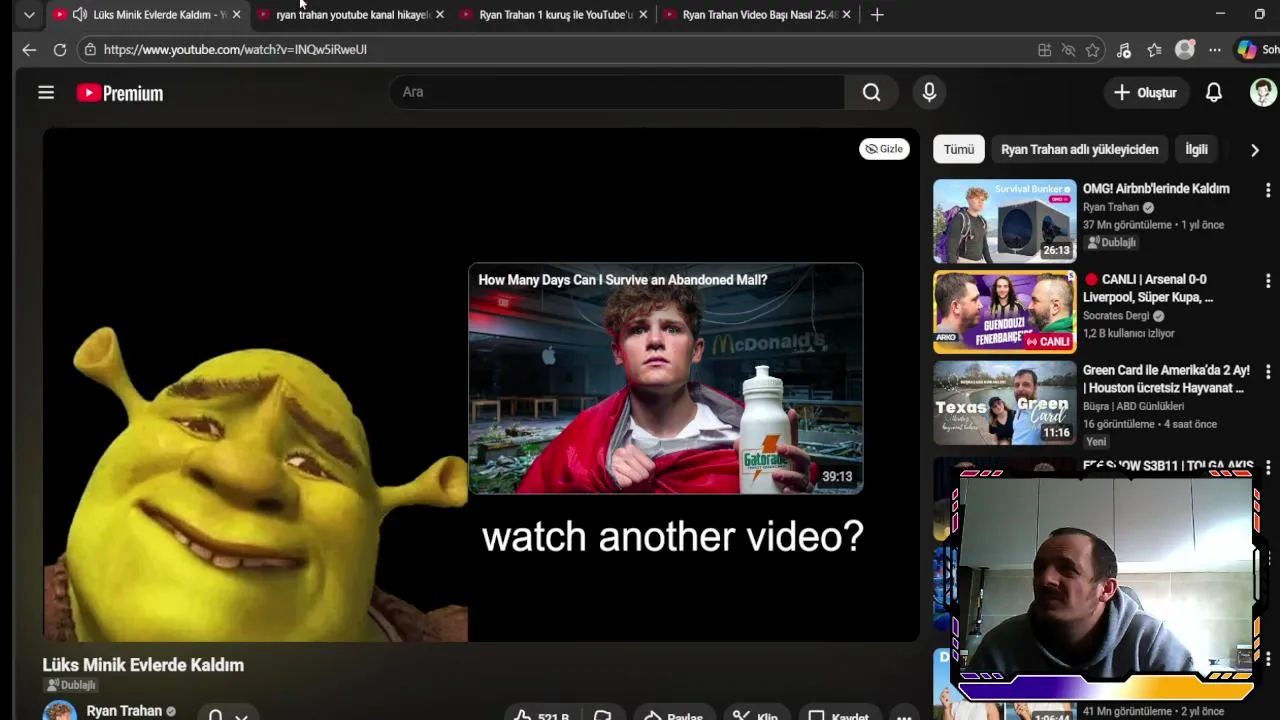Screen dimensions: 1280x720
Task: Open Ryan Trahan channel name below video
Action: tap(124, 711)
